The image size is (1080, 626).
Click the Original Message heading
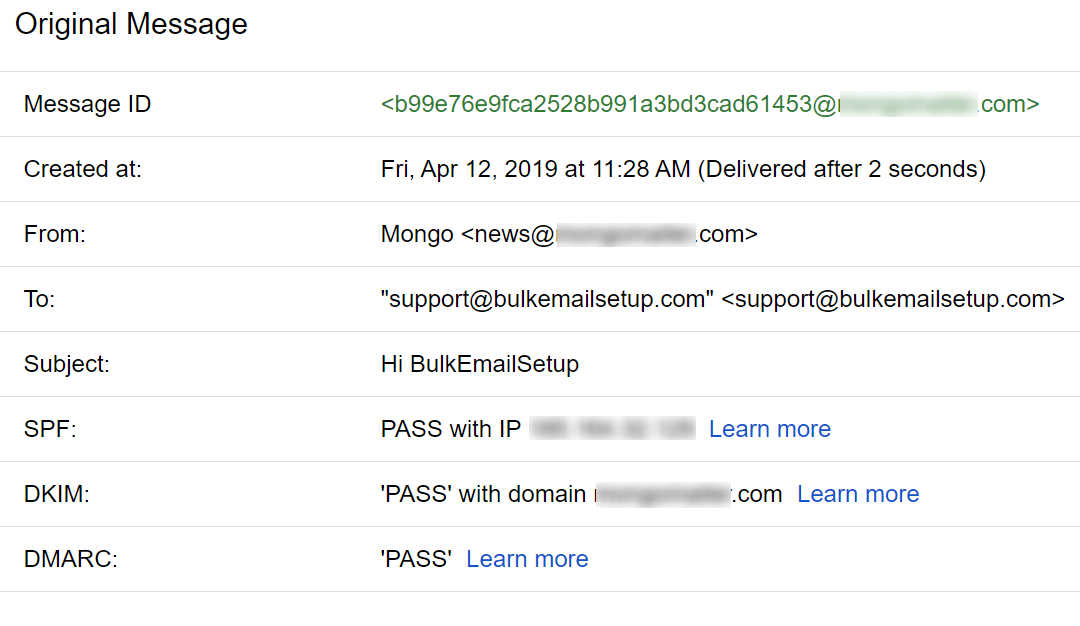pos(131,24)
